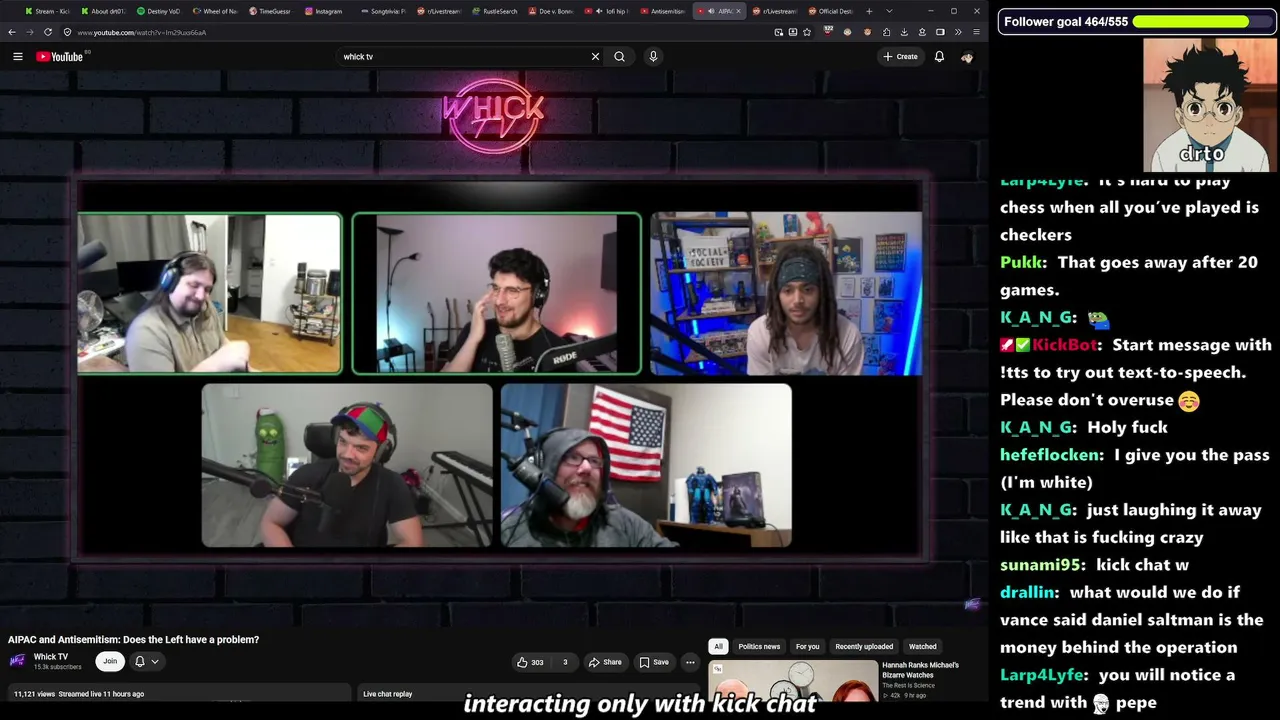
Task: Switch to the 'Official Dest' tab
Action: pyautogui.click(x=831, y=11)
